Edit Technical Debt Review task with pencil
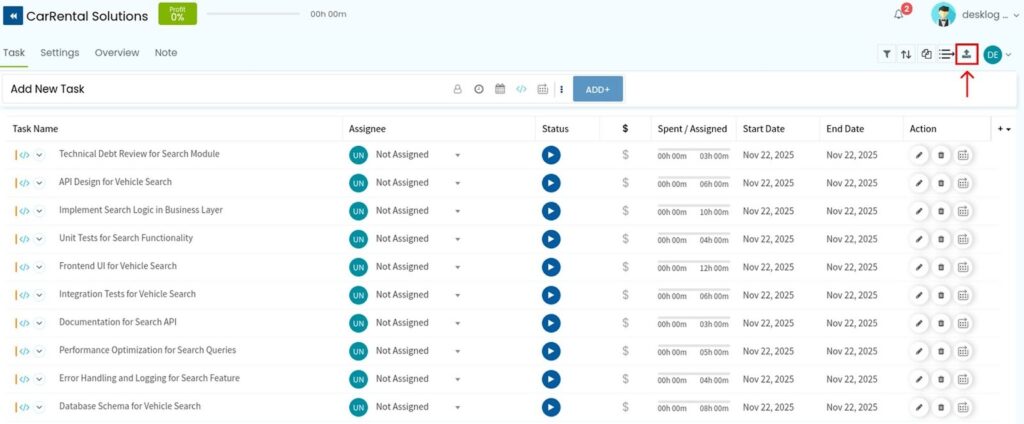The width and height of the screenshot is (1024, 424). click(919, 155)
